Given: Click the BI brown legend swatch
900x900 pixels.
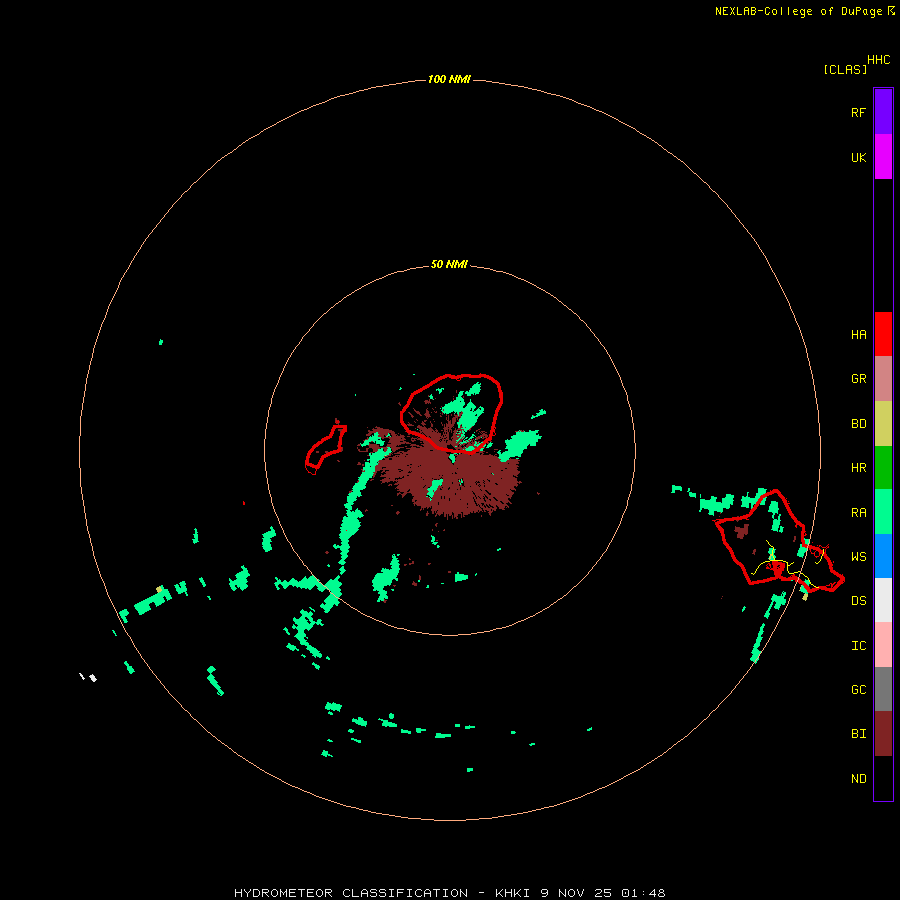Looking at the screenshot, I should coord(883,734).
